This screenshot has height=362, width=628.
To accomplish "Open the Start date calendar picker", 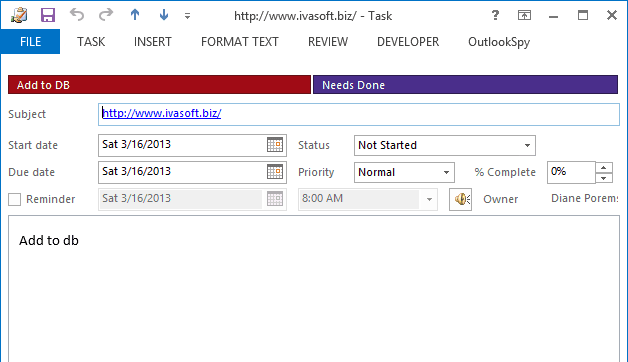I will click(275, 145).
